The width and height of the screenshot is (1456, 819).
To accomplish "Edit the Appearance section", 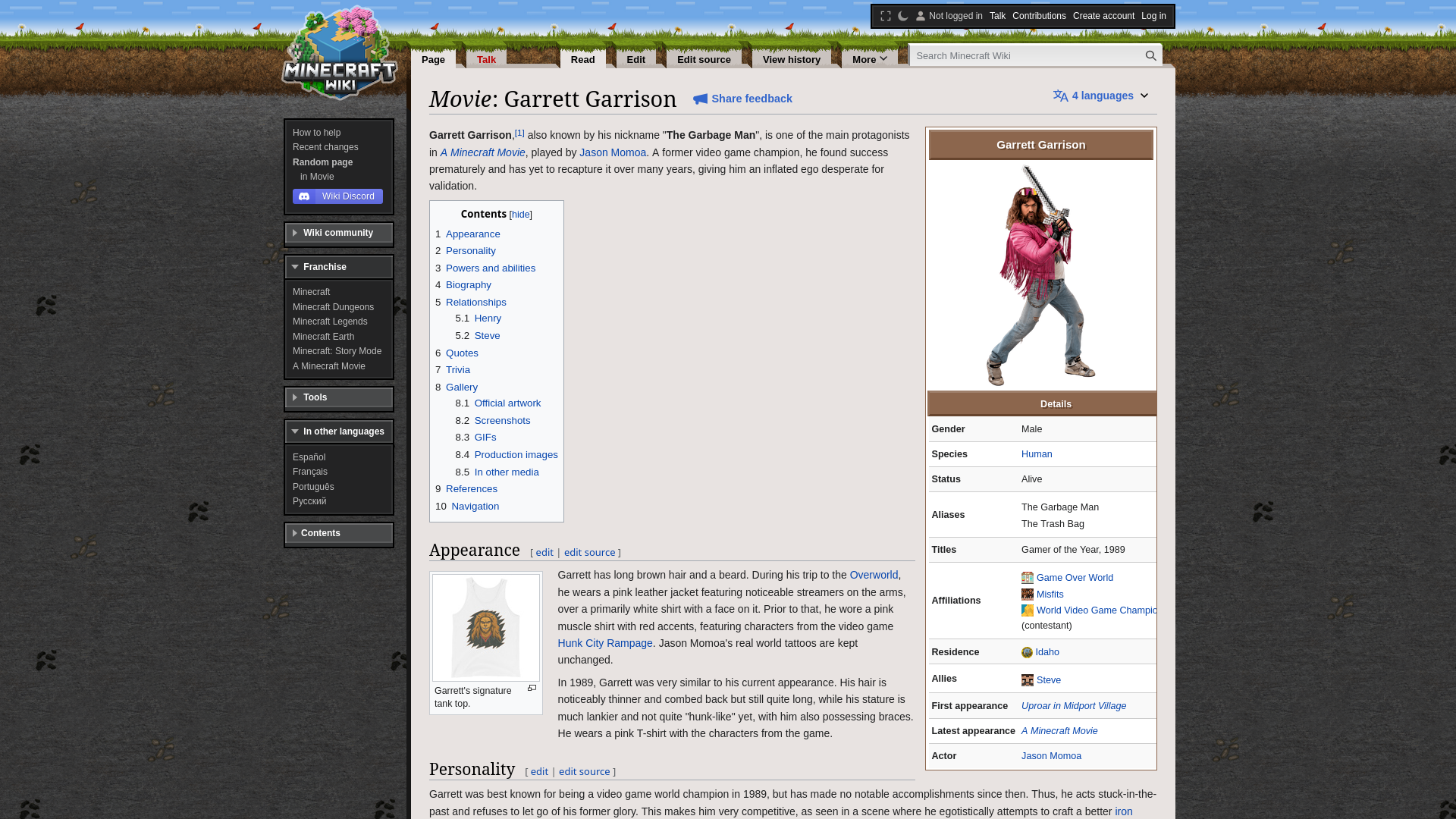I will coord(544,553).
